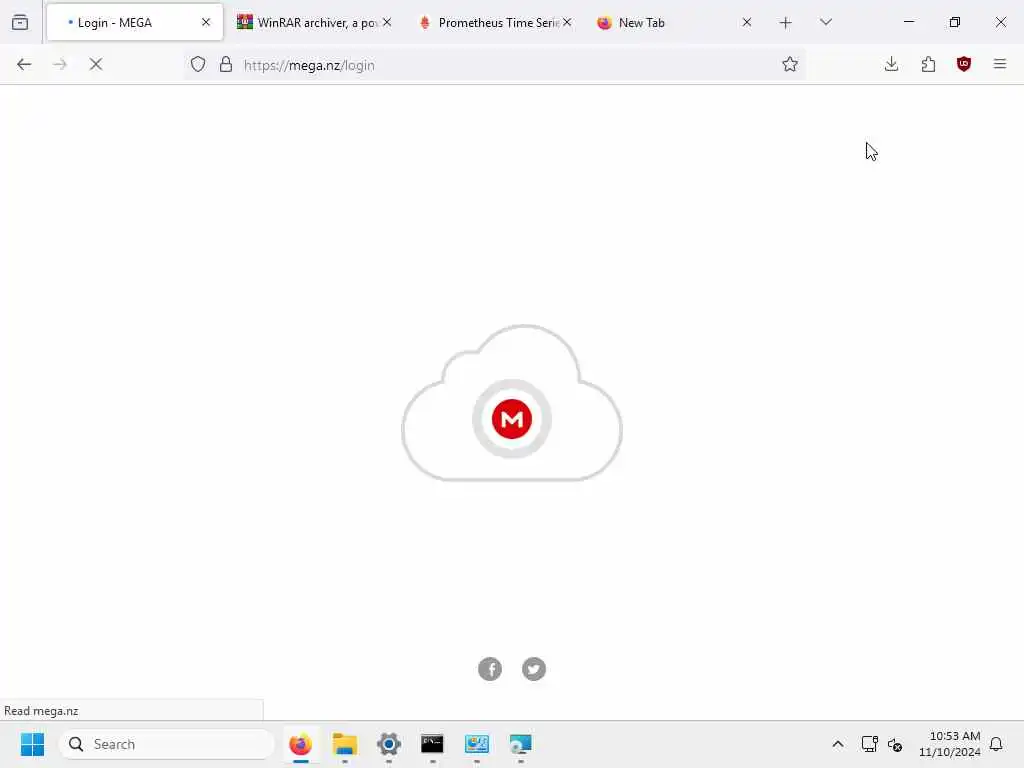Close the Login - MEGA tab
This screenshot has height=768, width=1024.
point(206,22)
